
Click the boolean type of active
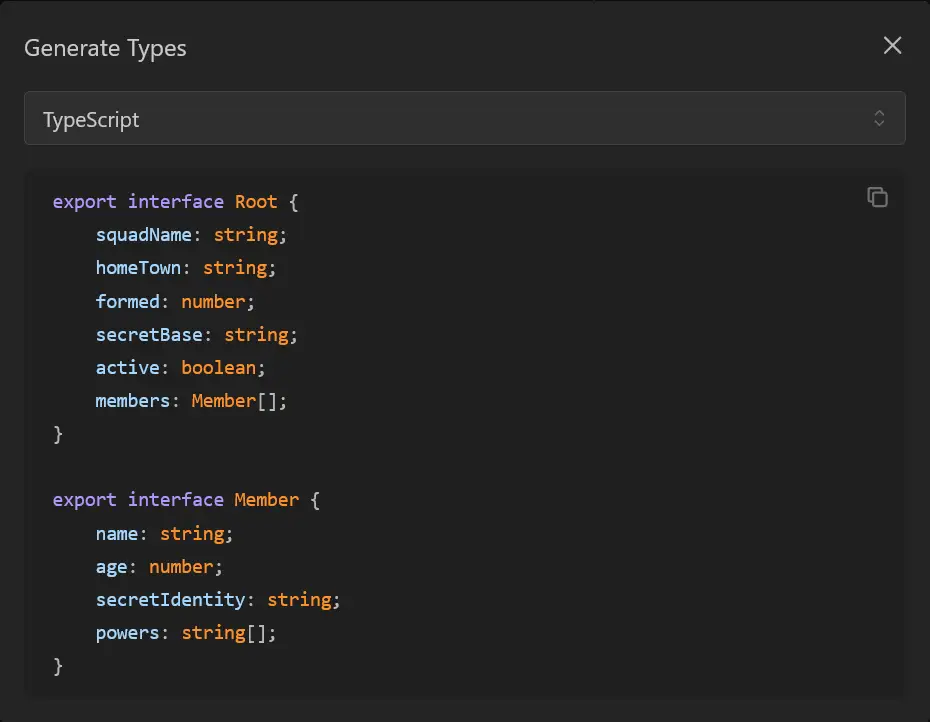pyautogui.click(x=219, y=367)
